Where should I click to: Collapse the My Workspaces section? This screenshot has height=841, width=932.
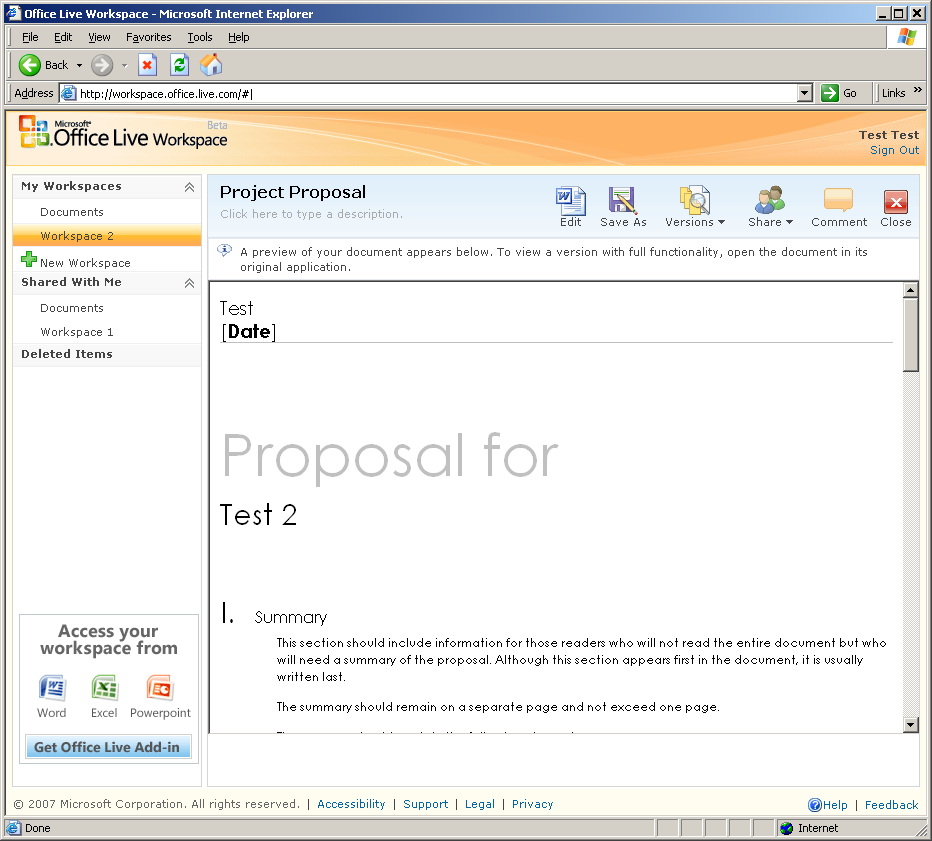[x=190, y=187]
